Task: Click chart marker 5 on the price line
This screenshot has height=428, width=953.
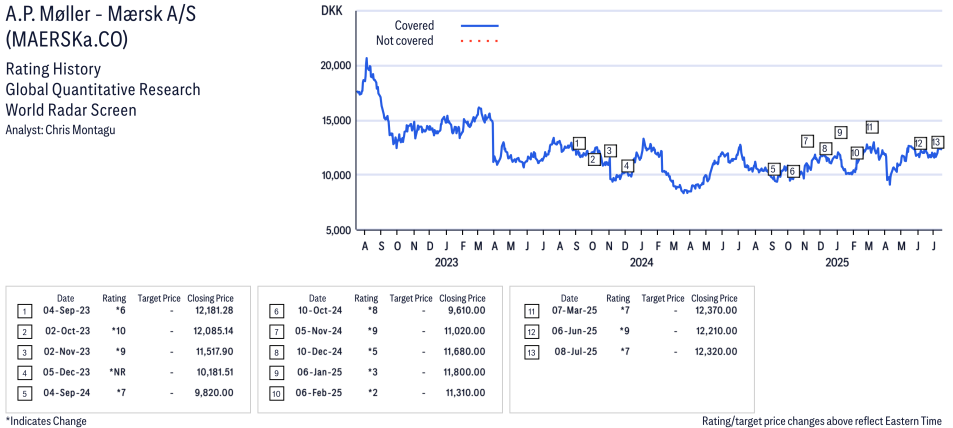Action: (773, 170)
